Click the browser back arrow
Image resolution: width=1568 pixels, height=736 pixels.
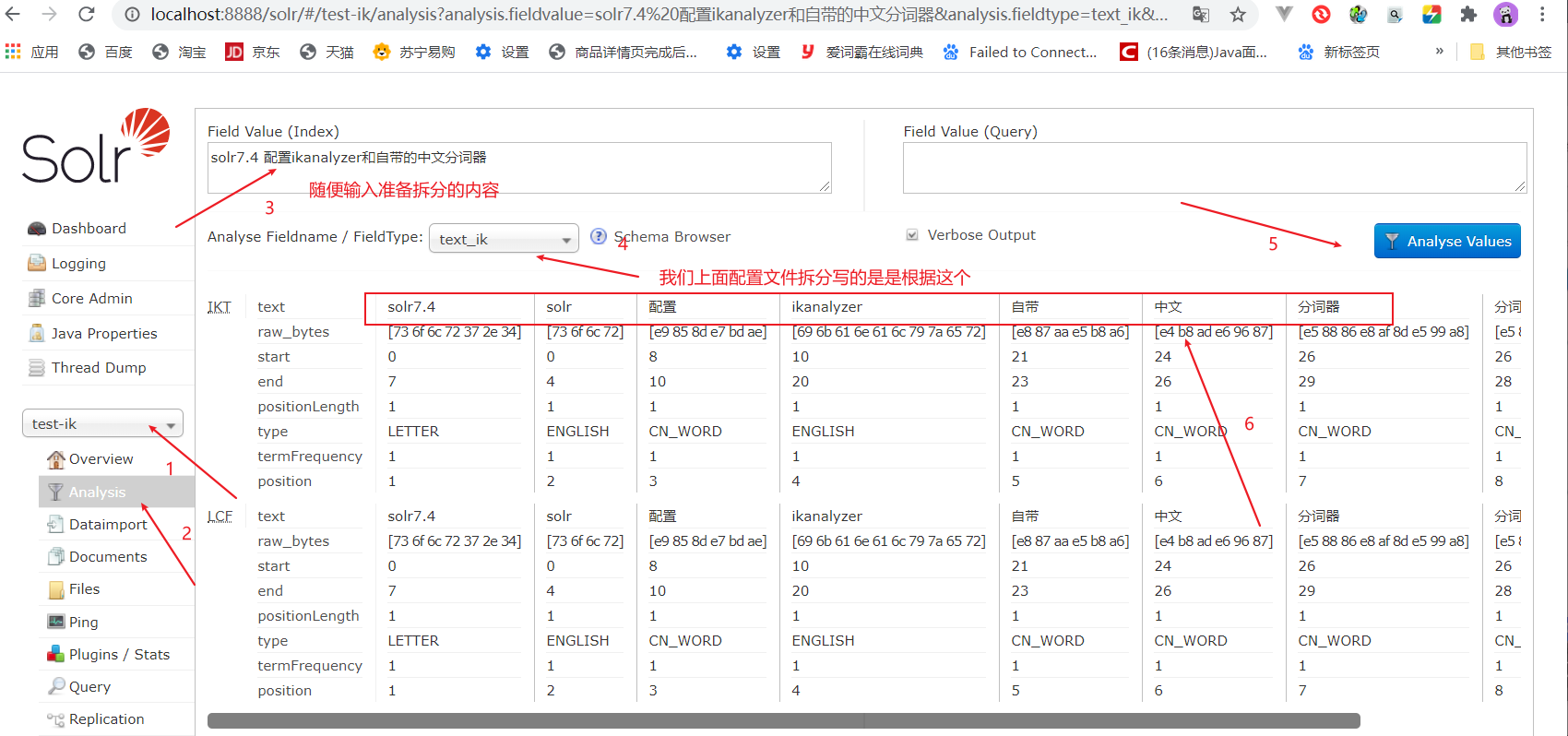tap(14, 14)
